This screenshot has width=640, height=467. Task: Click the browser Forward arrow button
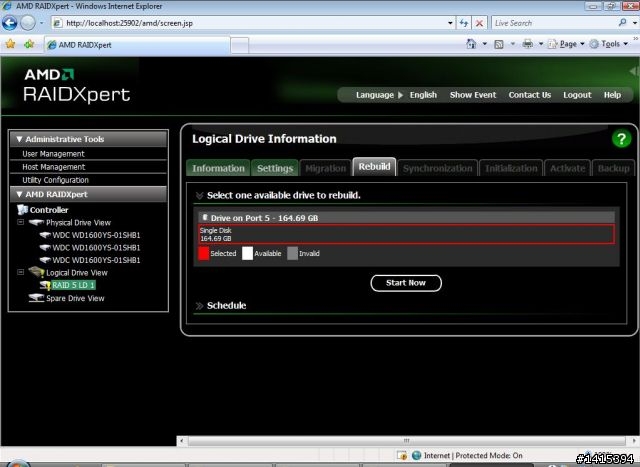coord(28,23)
